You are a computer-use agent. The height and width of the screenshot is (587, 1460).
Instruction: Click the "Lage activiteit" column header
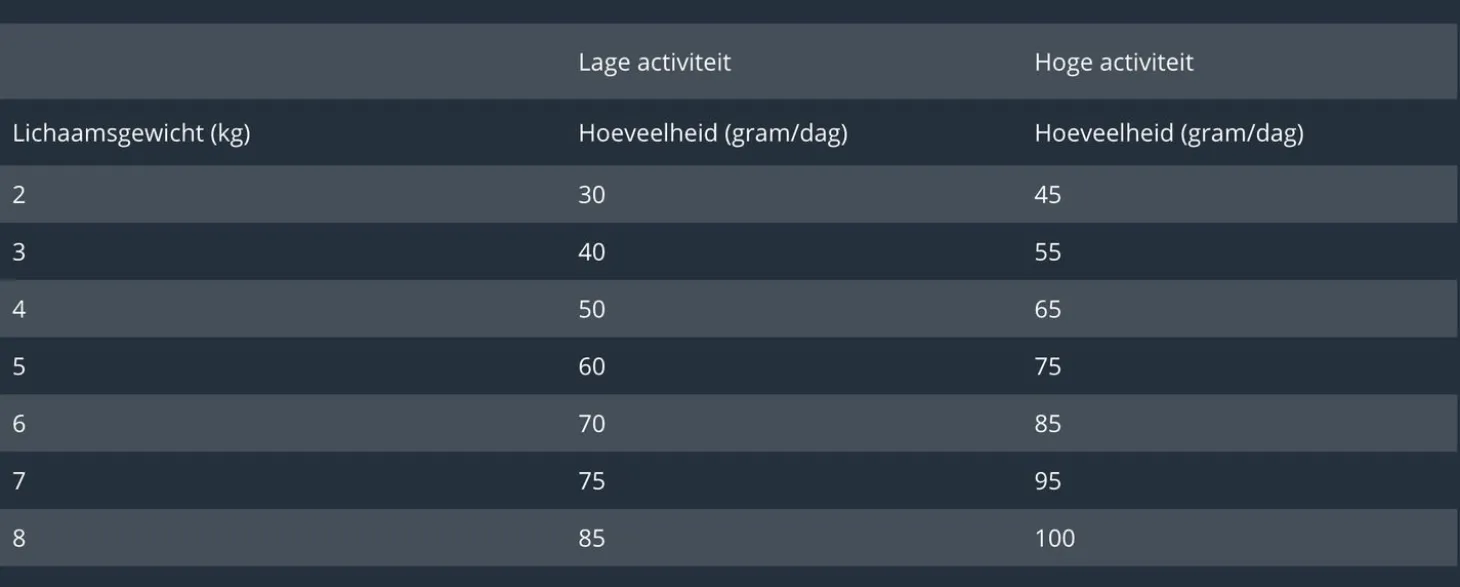(x=654, y=62)
